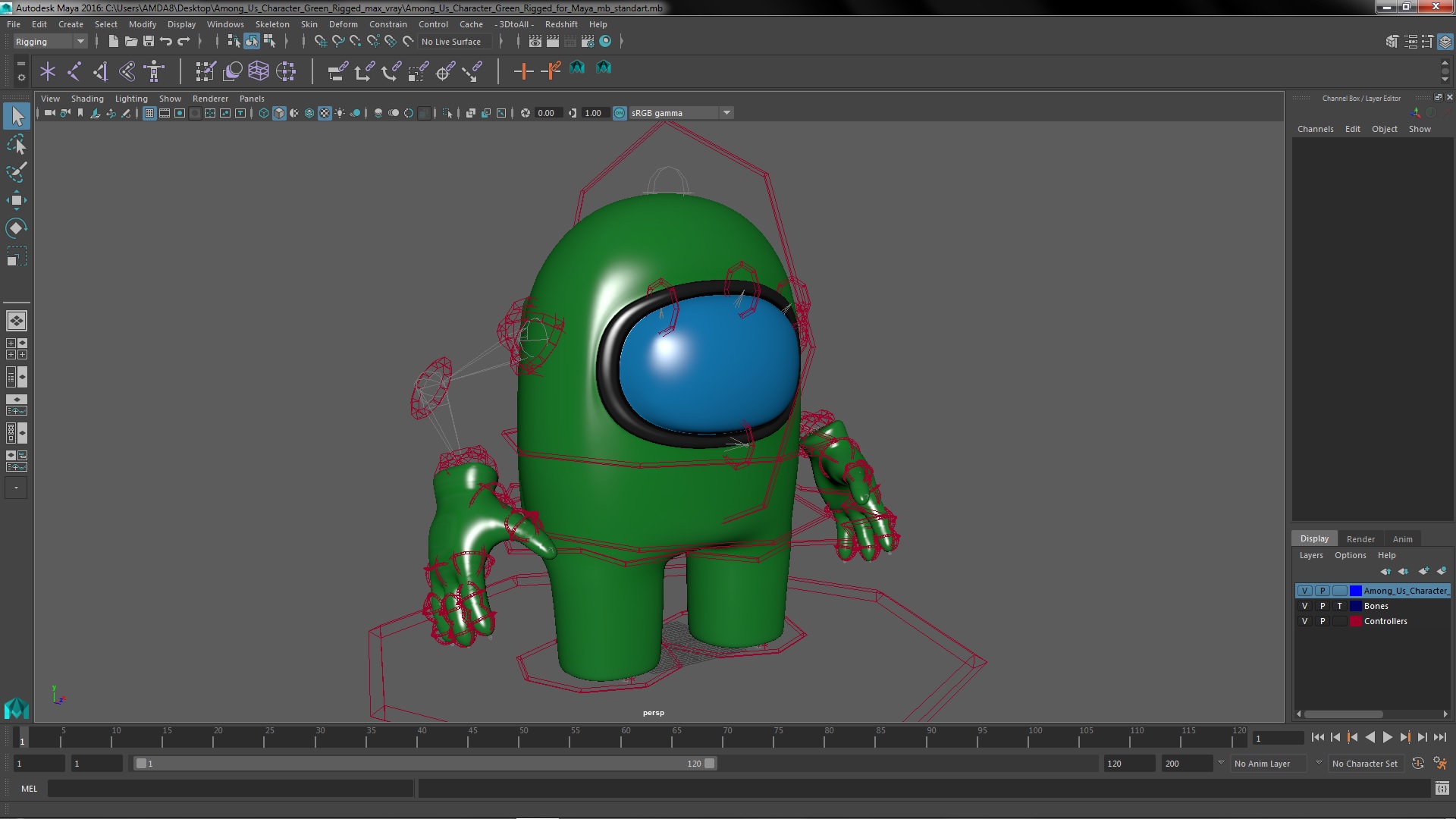Open Render Settings clapperboard-gear icon

coord(588,42)
